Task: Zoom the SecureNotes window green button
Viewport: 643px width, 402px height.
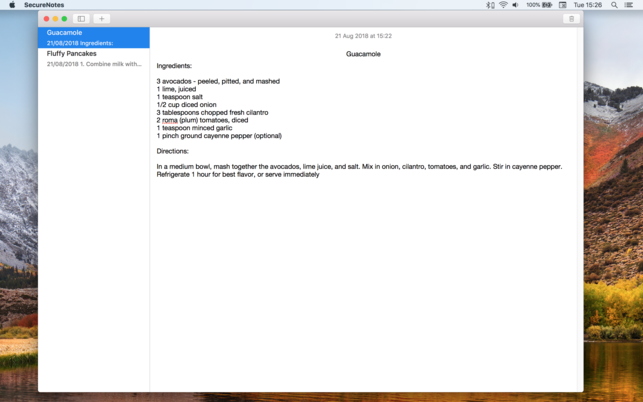Action: coord(64,18)
